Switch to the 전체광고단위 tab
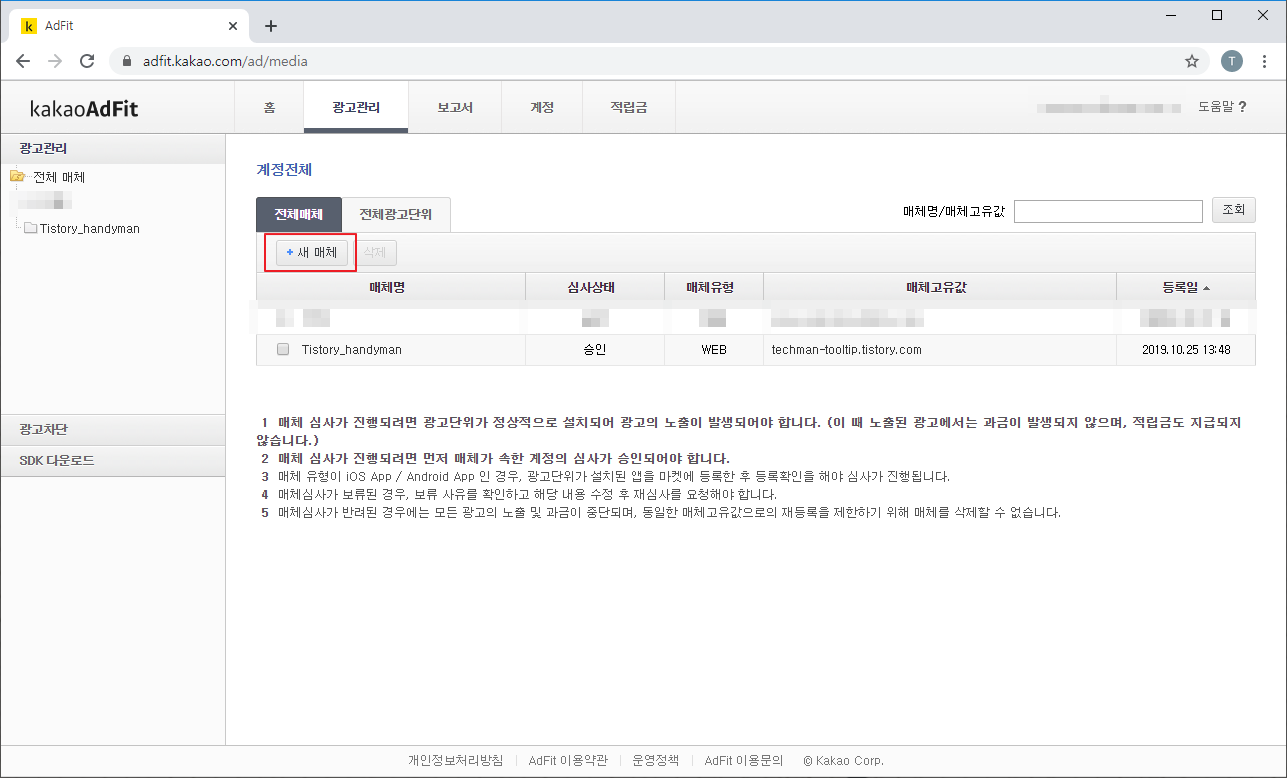The image size is (1287, 778). coord(396,214)
